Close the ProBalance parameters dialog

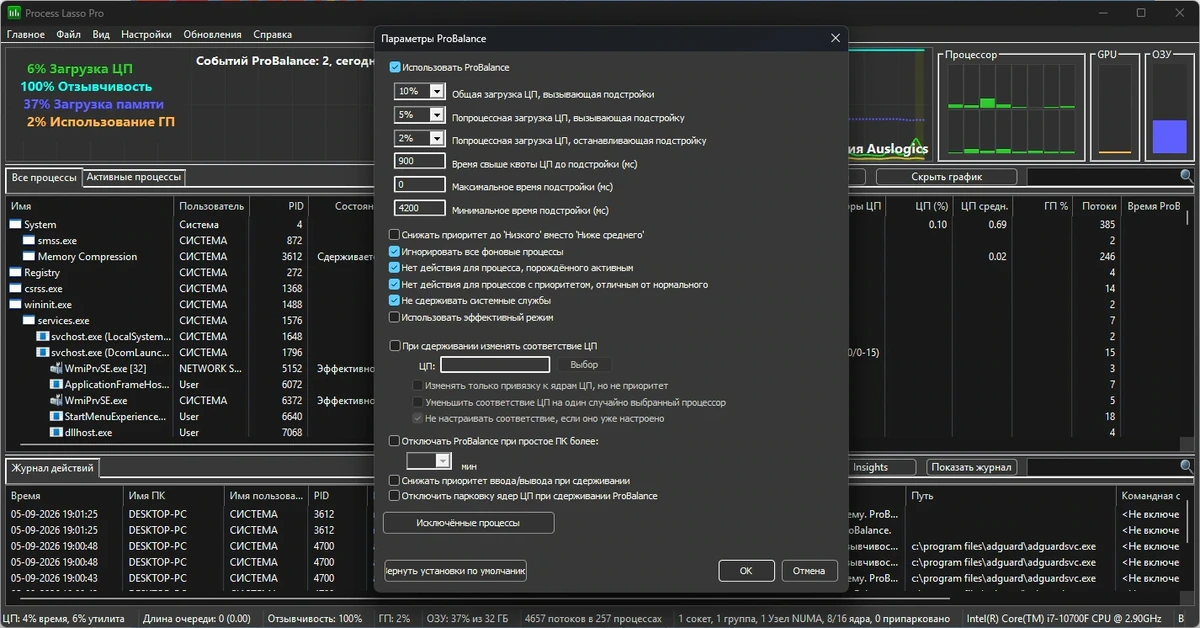tap(835, 38)
